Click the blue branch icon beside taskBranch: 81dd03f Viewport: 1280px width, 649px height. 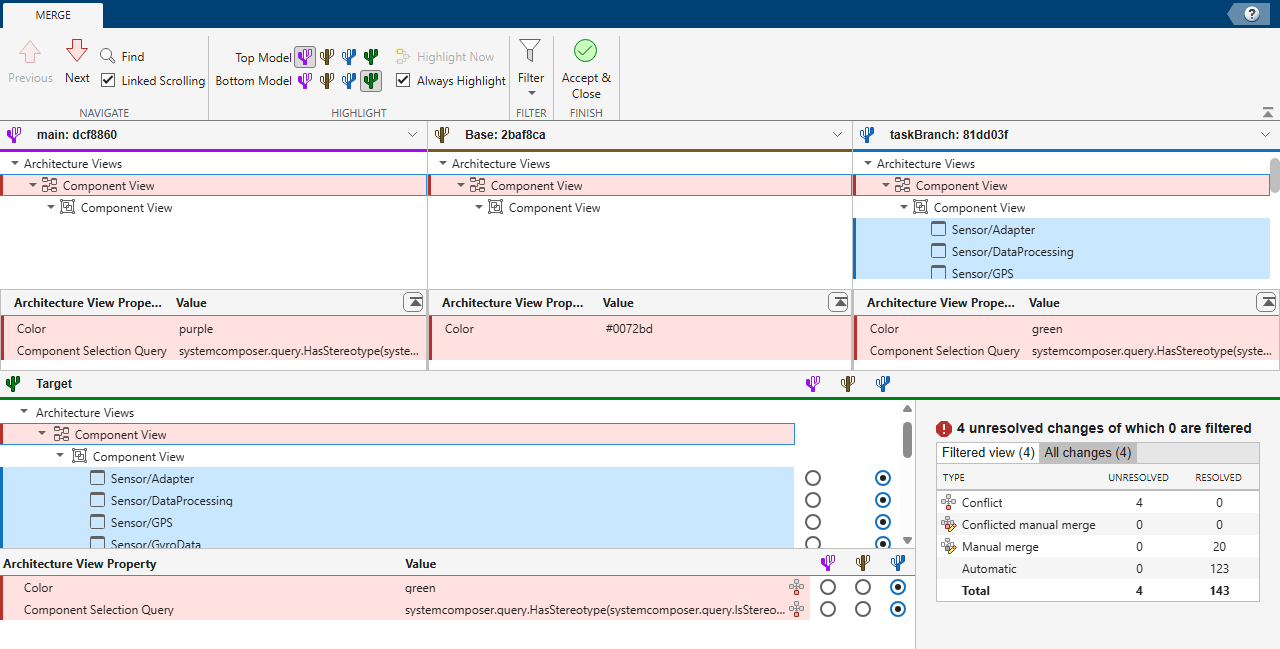tap(867, 134)
